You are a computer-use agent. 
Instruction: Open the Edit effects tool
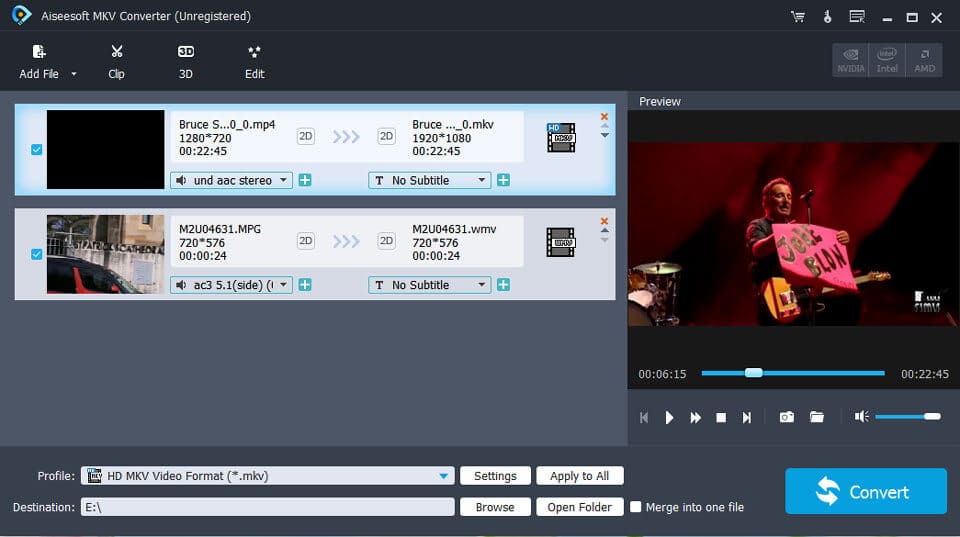(x=255, y=62)
